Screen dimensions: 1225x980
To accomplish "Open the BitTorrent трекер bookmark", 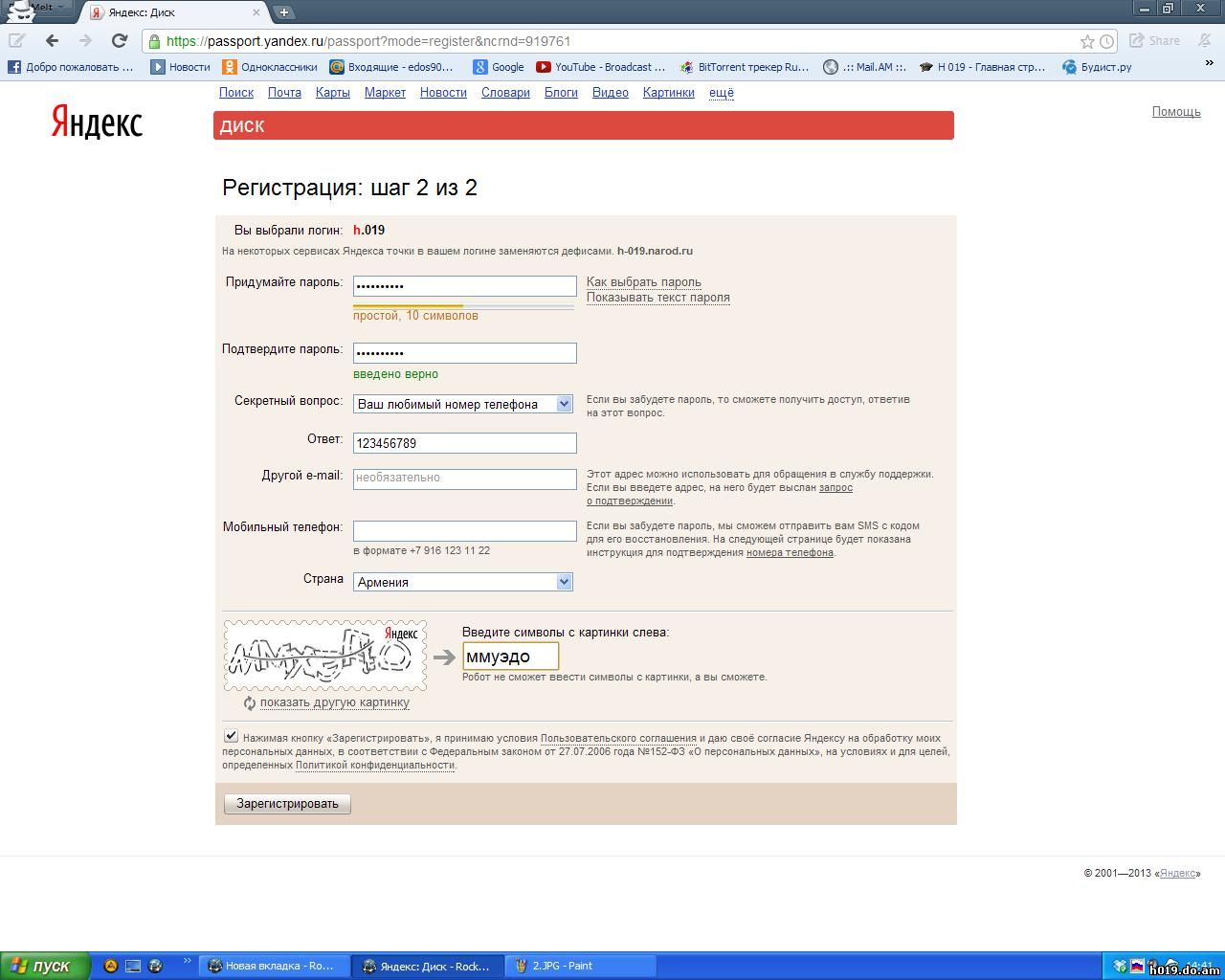I will click(745, 67).
